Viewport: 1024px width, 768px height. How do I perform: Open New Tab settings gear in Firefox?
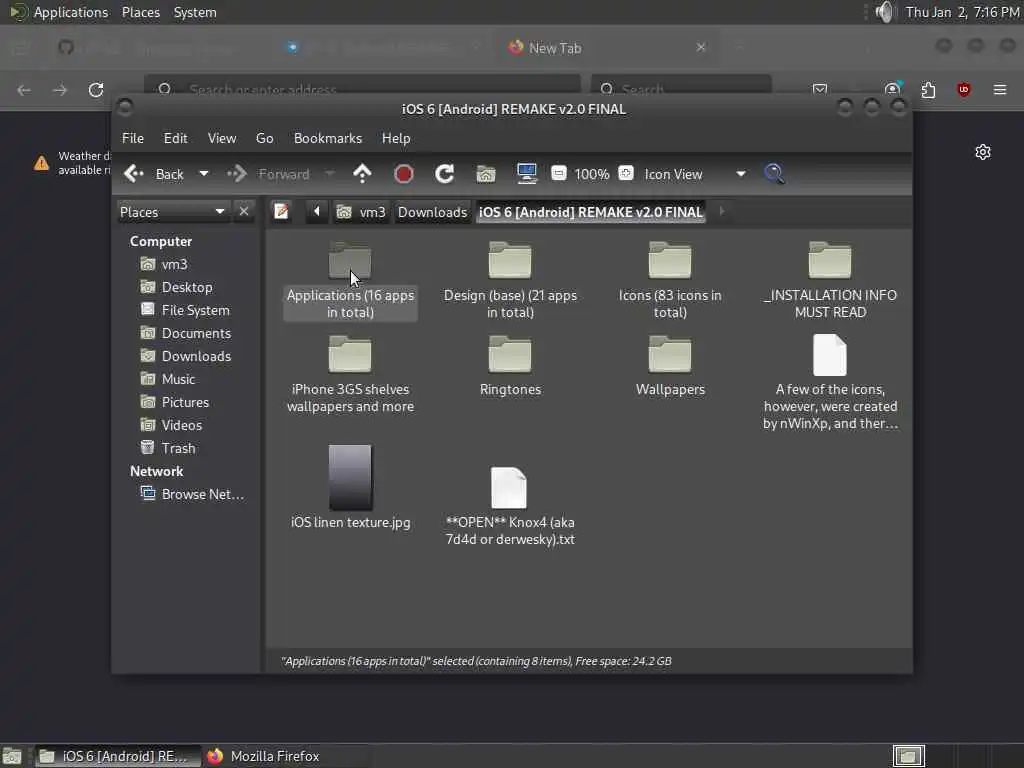(983, 152)
